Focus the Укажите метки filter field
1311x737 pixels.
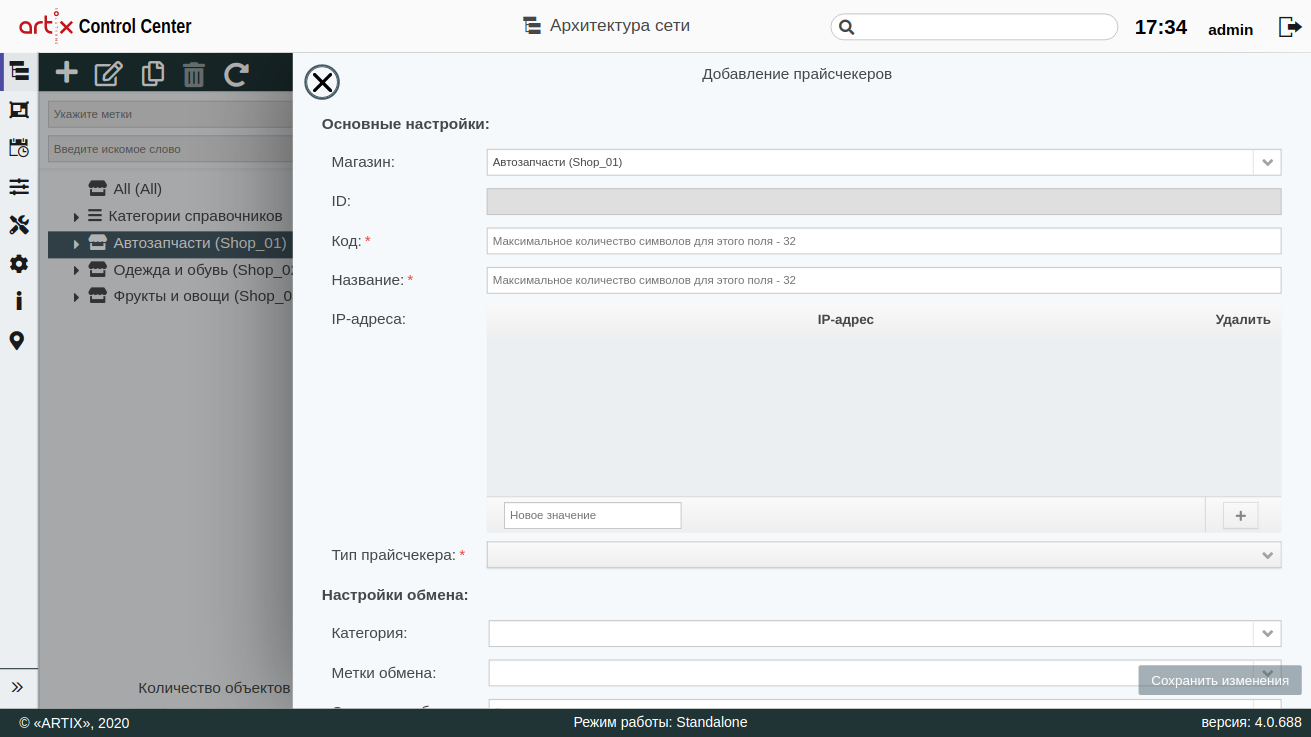pos(170,114)
